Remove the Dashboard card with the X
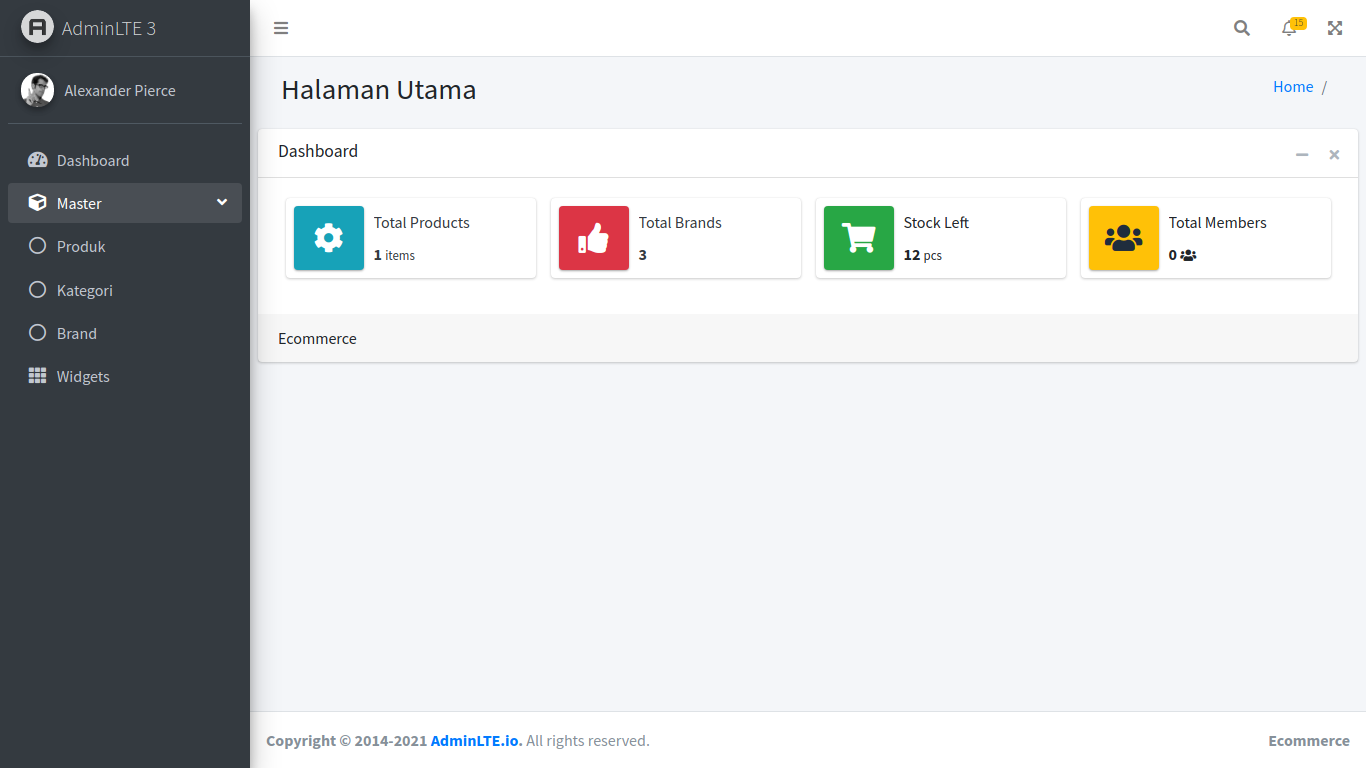Viewport: 1366px width, 768px height. 1334,154
